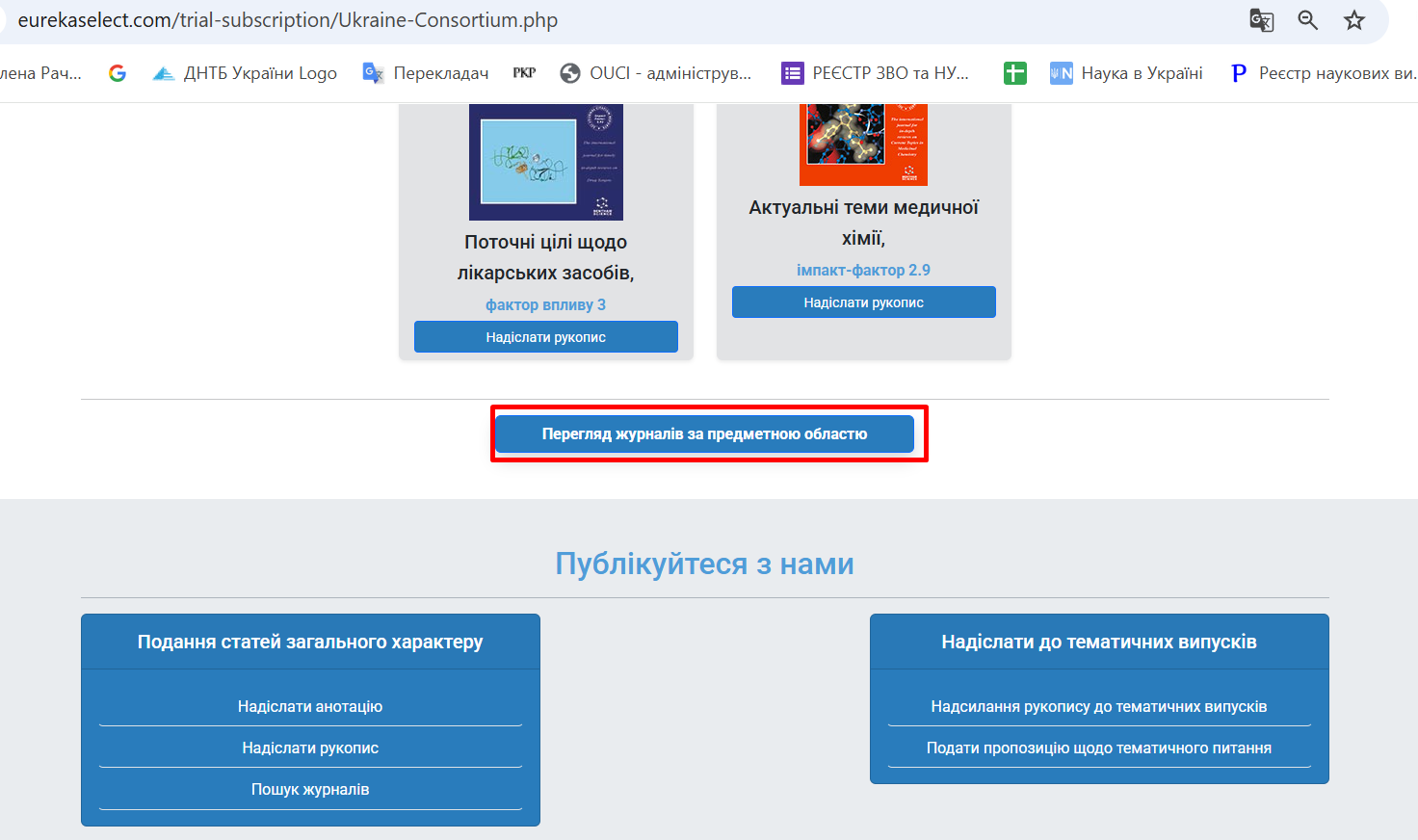Viewport: 1418px width, 840px height.
Task: Open the Пошук журналів link
Action: coord(310,790)
